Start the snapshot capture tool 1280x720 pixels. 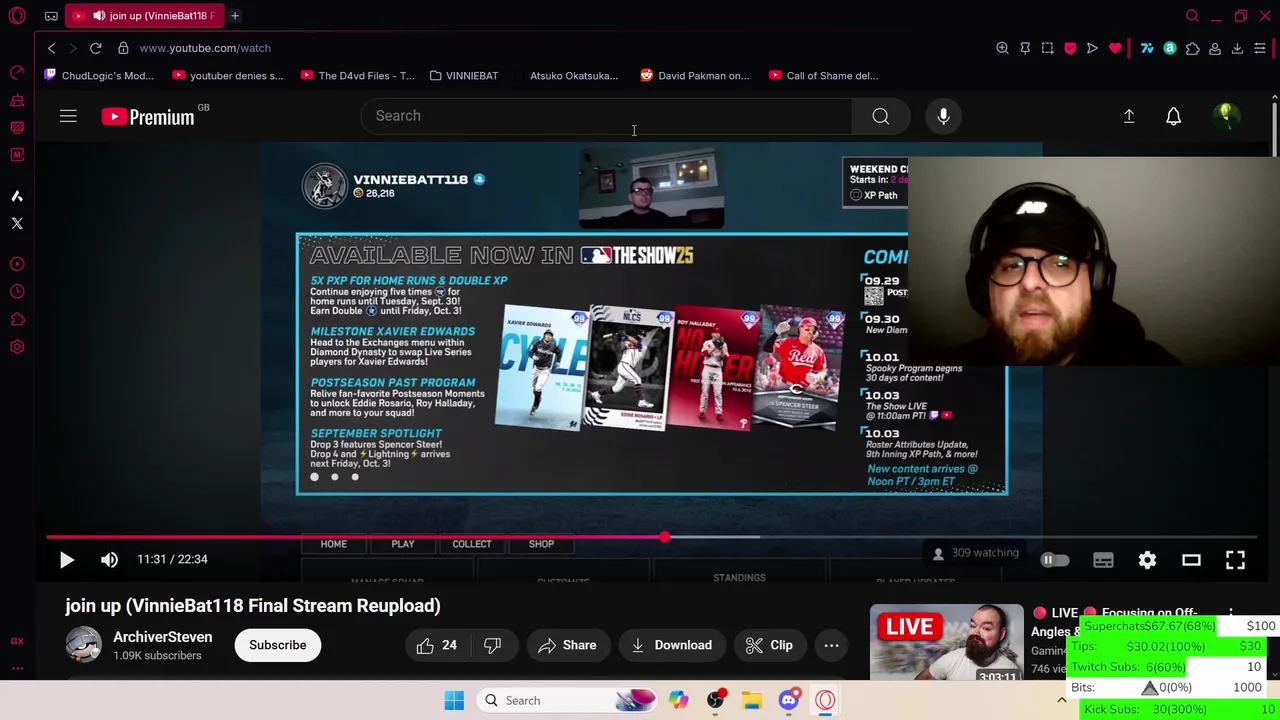(1047, 48)
